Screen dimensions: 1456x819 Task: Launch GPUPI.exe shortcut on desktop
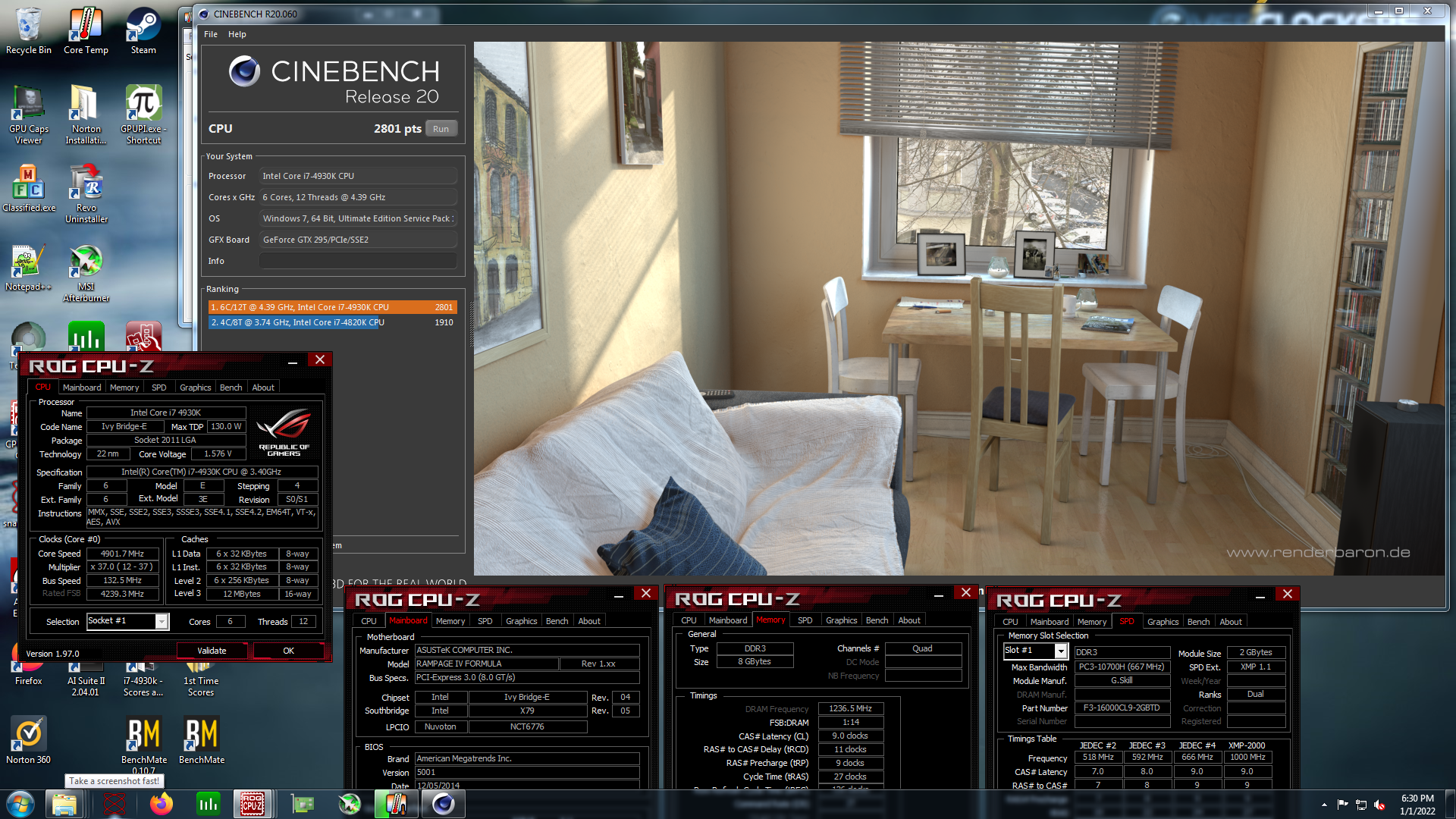pyautogui.click(x=143, y=115)
